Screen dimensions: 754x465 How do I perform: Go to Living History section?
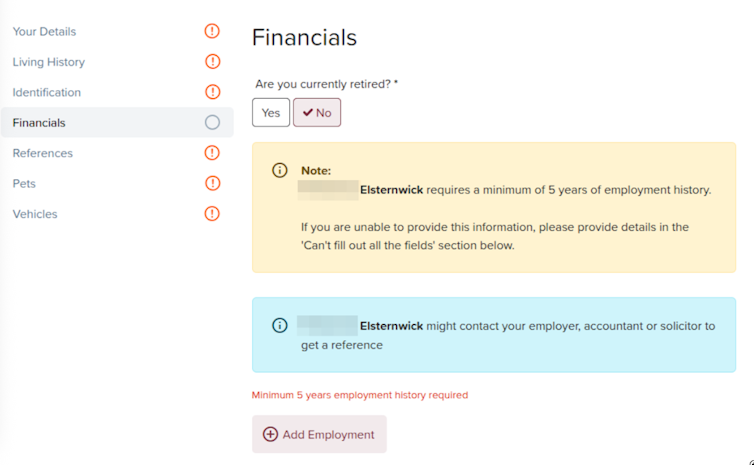pos(49,62)
